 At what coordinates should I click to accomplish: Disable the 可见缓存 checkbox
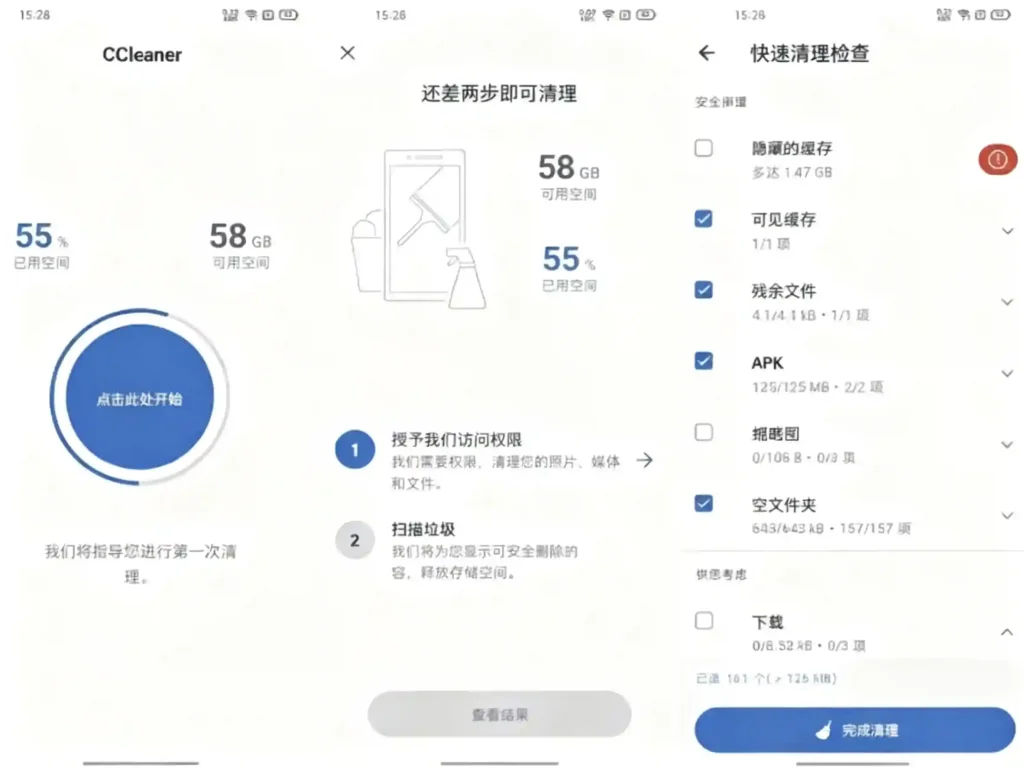click(x=703, y=219)
